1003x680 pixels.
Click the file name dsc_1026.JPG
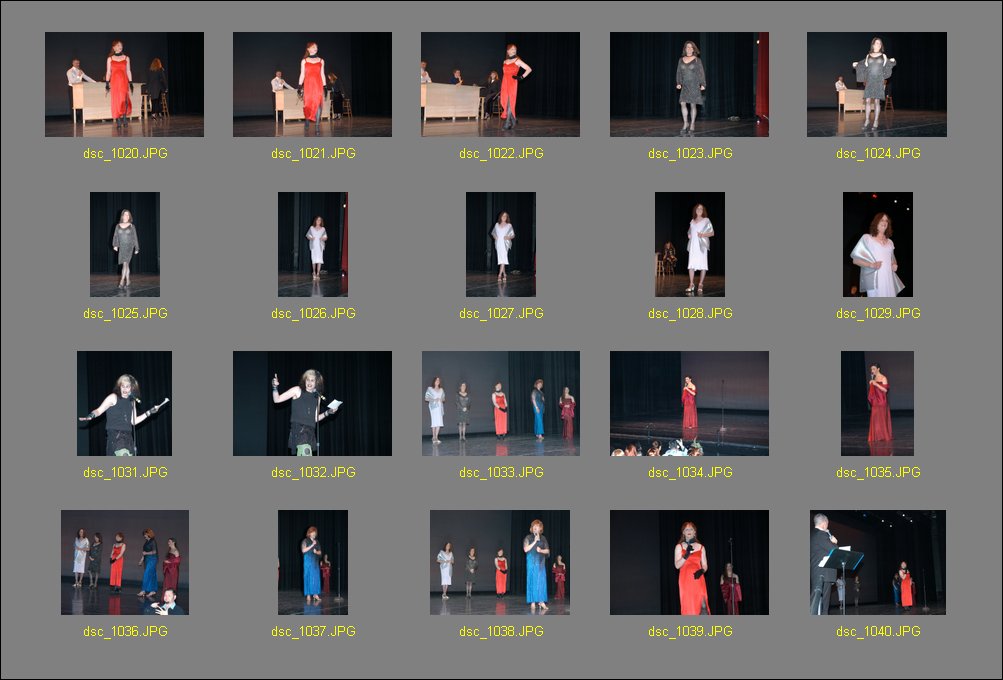point(313,313)
